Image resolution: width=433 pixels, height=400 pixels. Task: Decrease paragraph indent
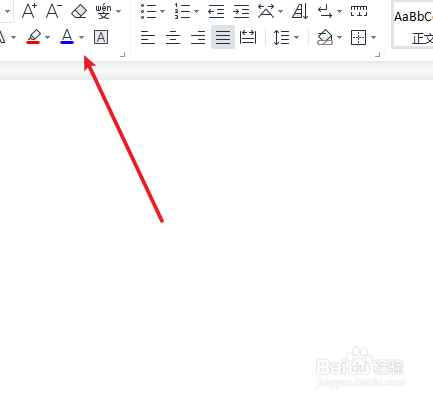pos(216,11)
